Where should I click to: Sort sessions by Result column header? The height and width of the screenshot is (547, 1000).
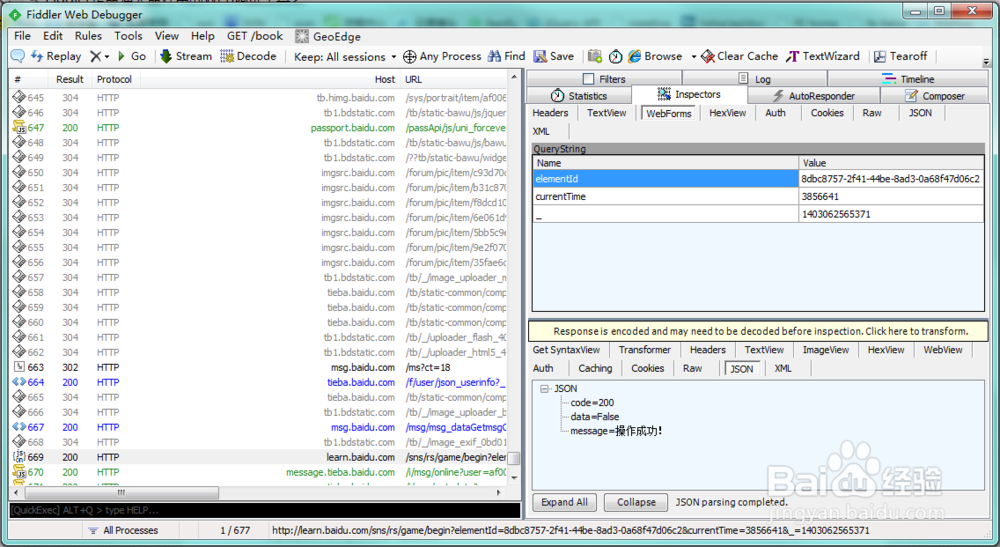(70, 79)
